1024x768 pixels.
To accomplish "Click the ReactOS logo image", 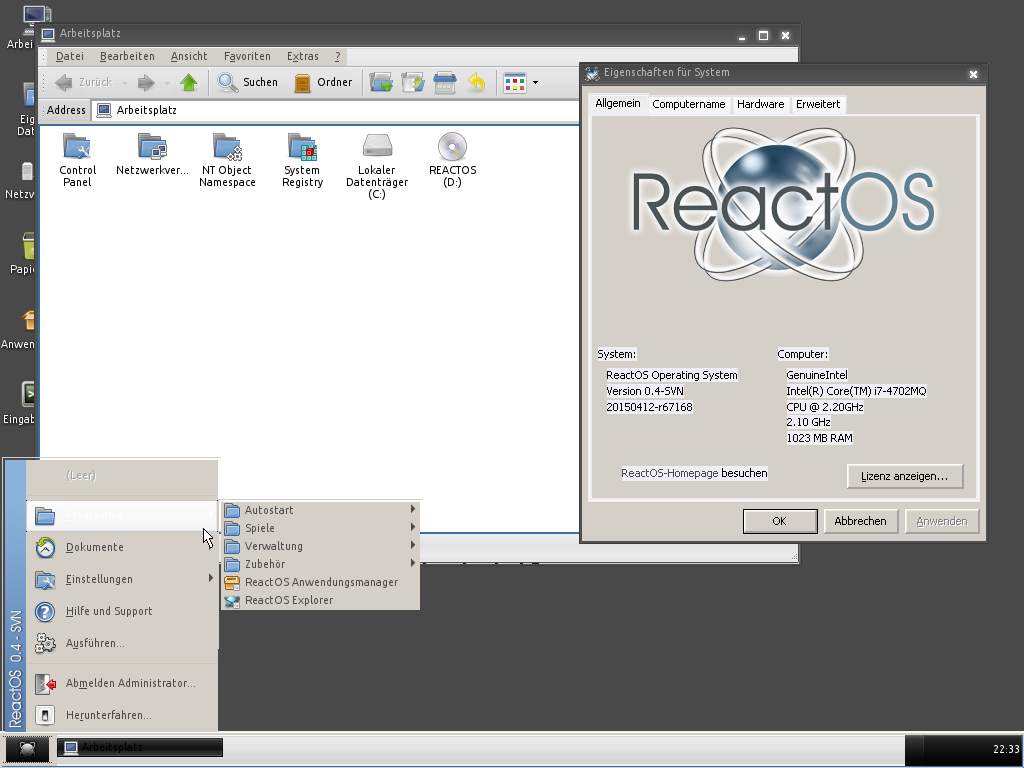I will pos(784,204).
